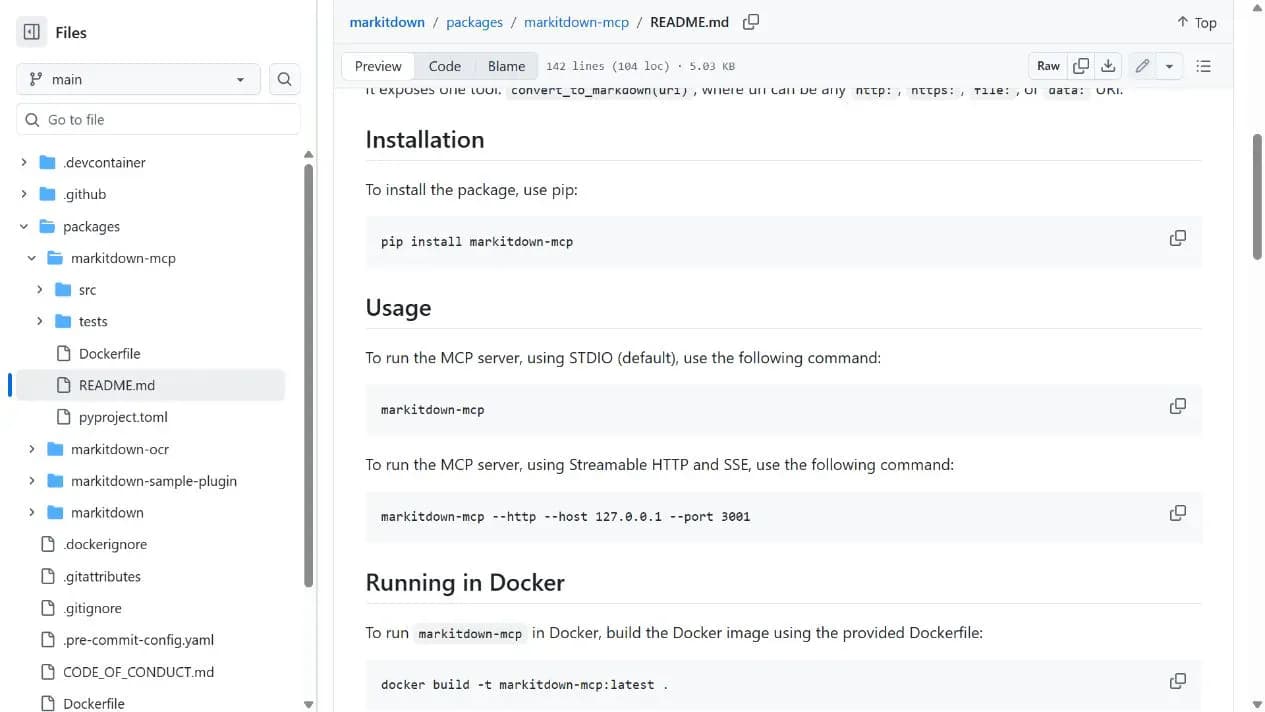The width and height of the screenshot is (1265, 712).
Task: Copy path icon next to README.md
Action: 751,22
